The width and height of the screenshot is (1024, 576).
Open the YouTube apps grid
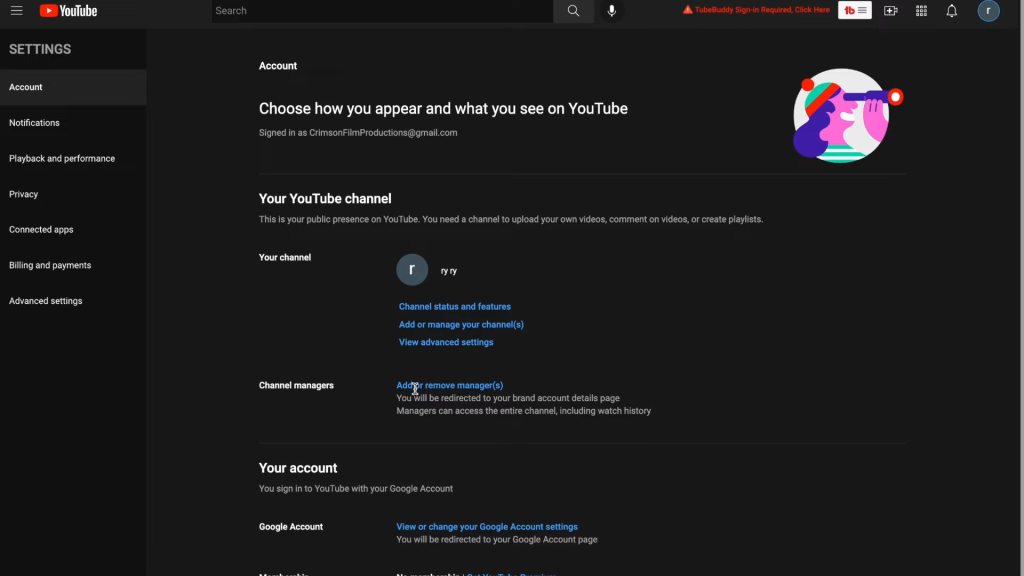tap(921, 11)
